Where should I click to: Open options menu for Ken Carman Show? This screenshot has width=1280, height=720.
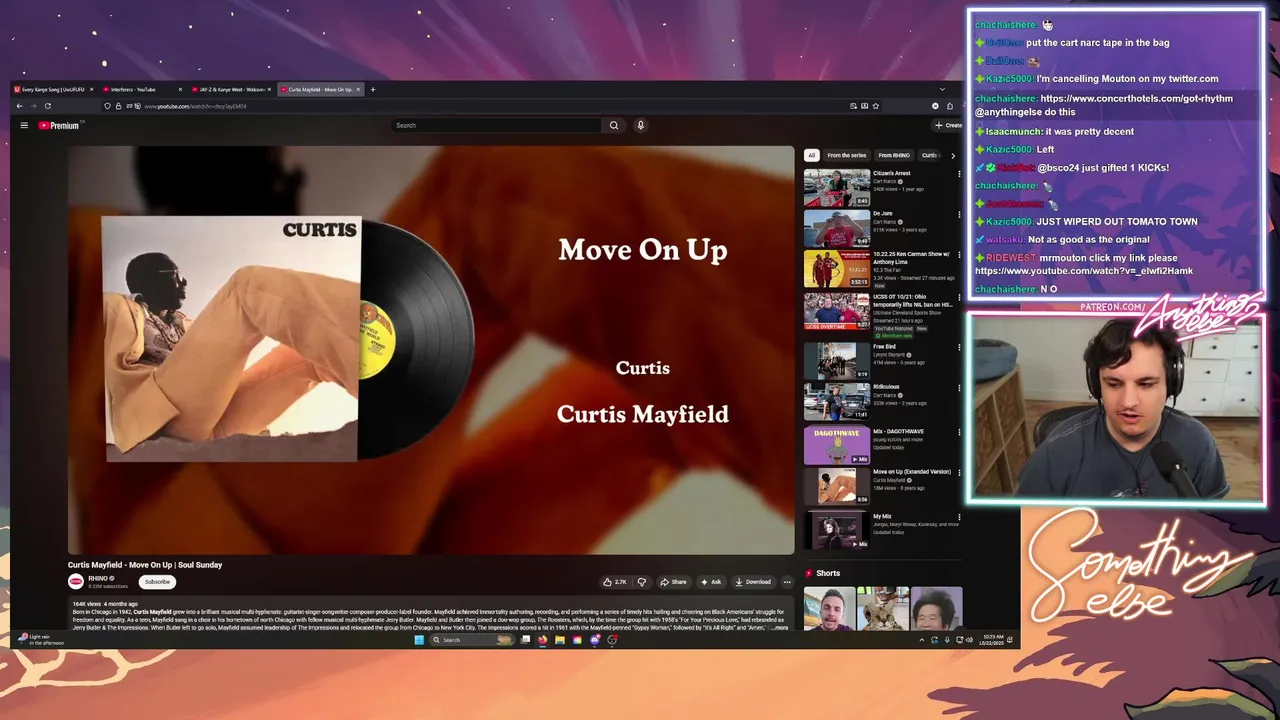click(x=959, y=255)
